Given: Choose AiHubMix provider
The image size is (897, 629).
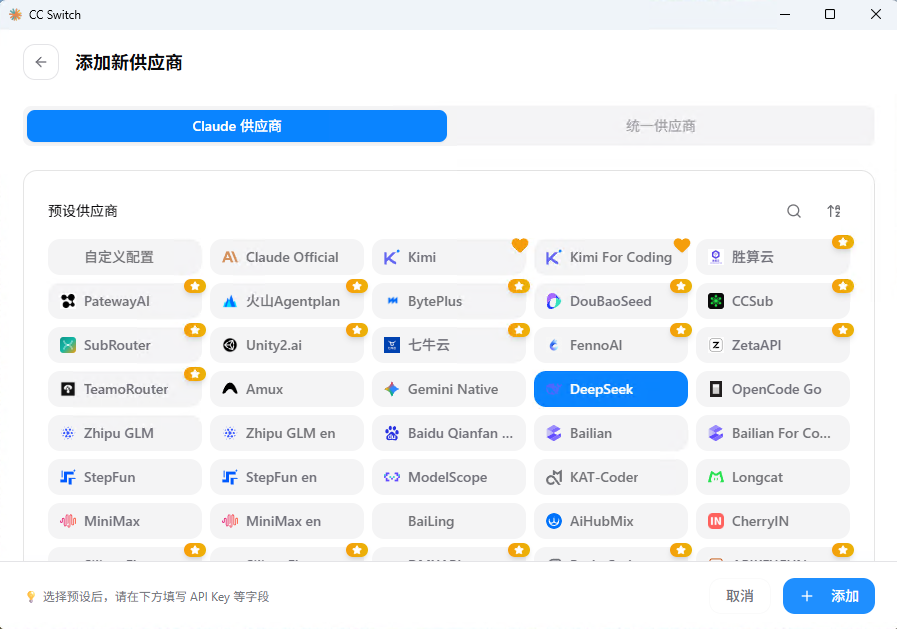Looking at the screenshot, I should tap(610, 521).
